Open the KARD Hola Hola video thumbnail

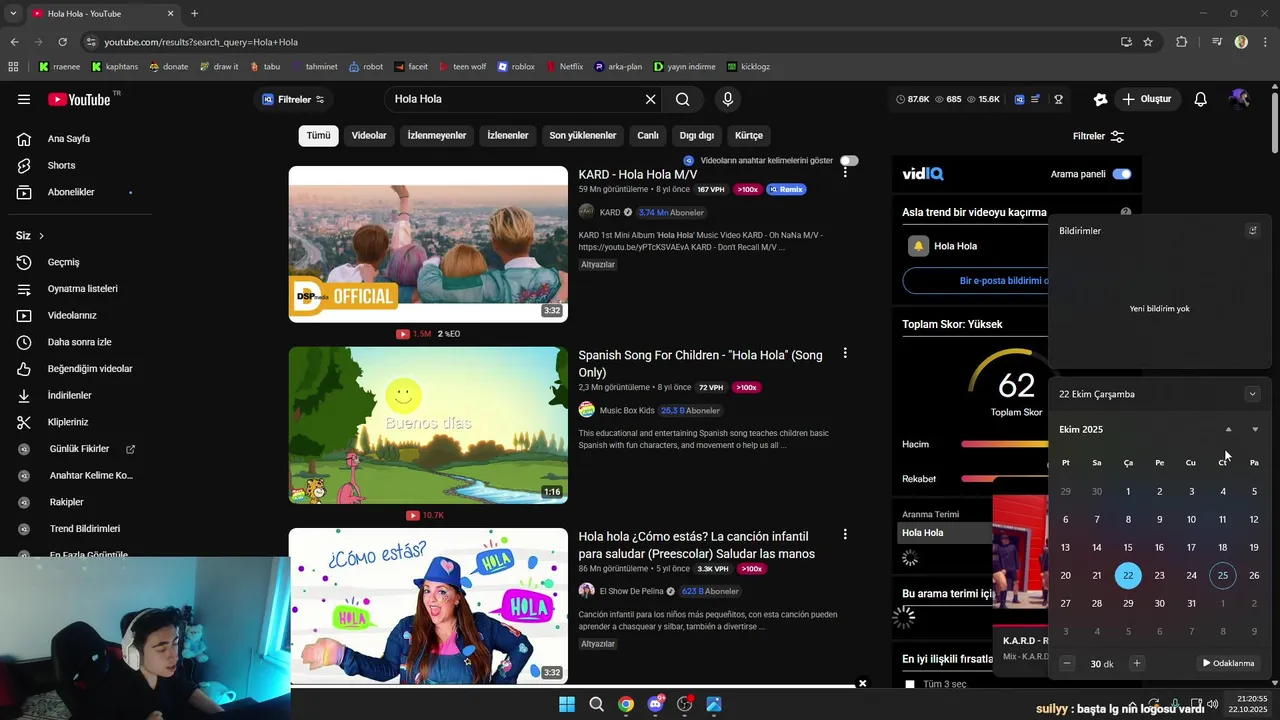(x=428, y=244)
